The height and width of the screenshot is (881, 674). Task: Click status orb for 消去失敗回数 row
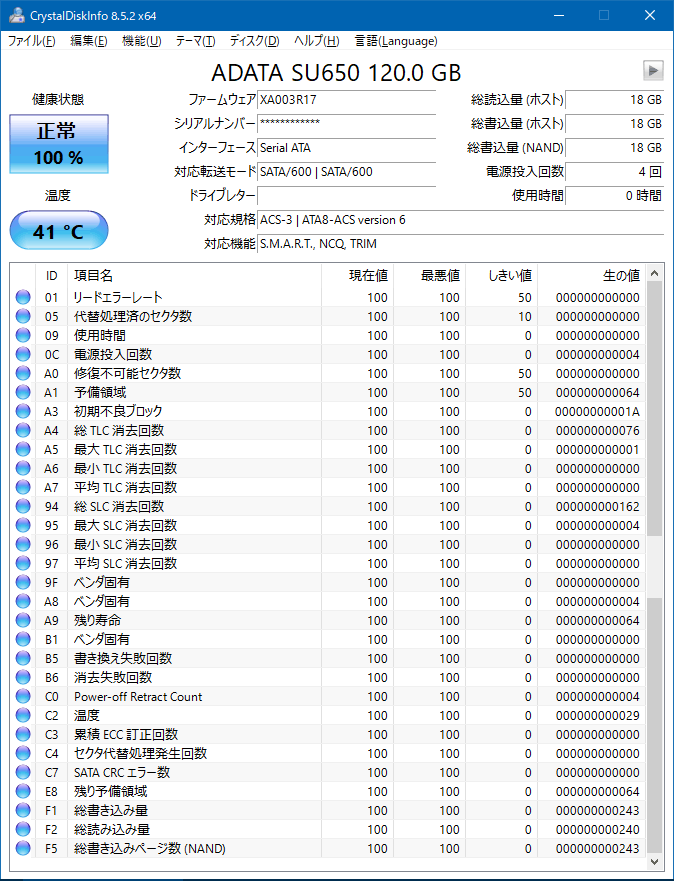23,677
